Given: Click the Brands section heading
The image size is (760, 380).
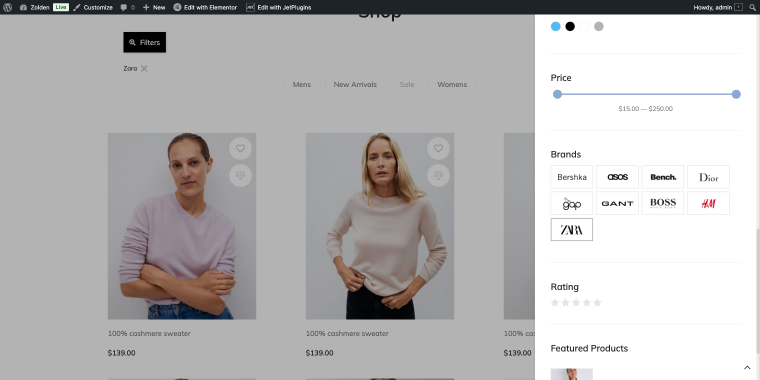Looking at the screenshot, I should [566, 155].
